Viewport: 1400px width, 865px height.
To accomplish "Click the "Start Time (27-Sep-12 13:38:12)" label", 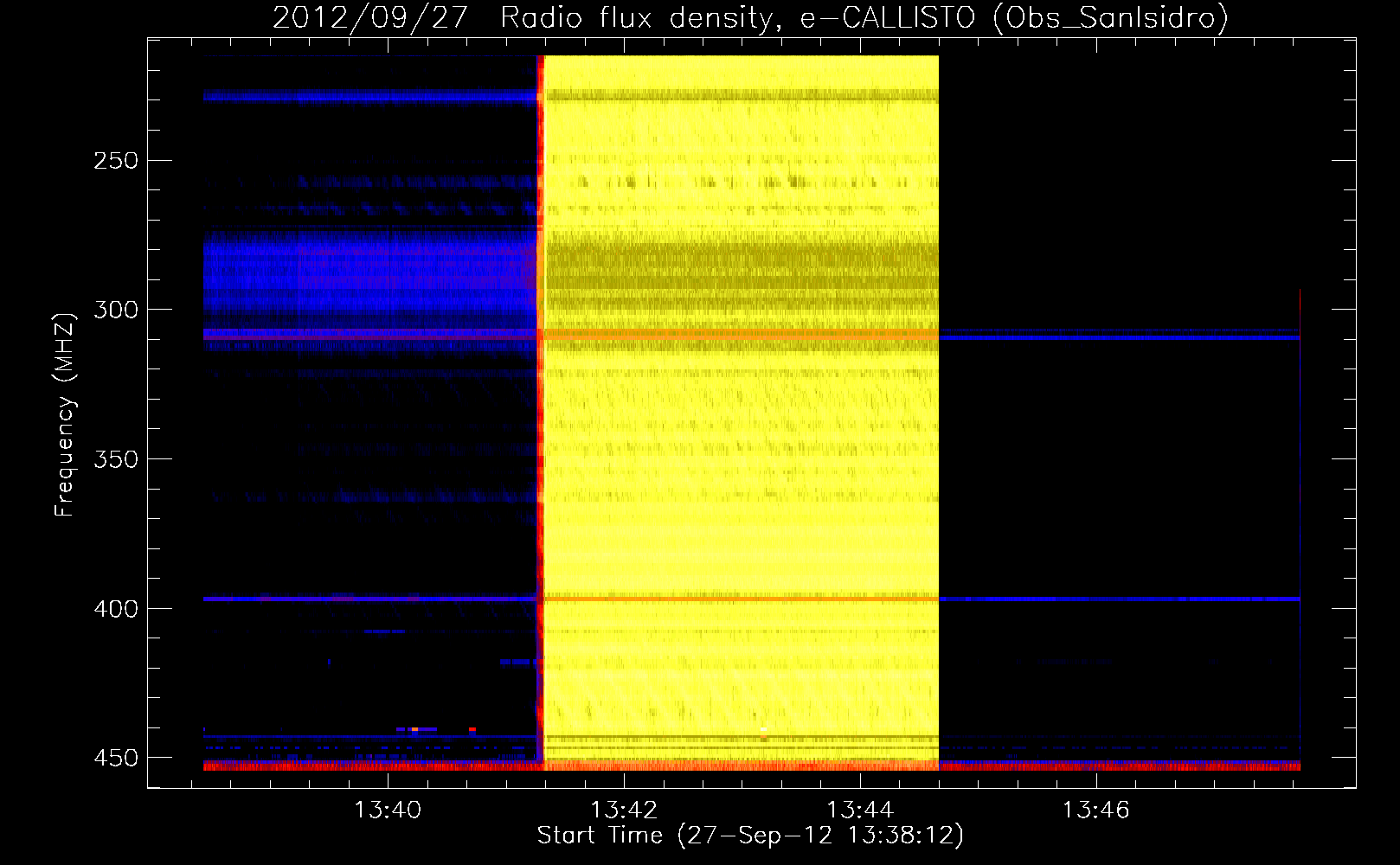I will point(750,836).
